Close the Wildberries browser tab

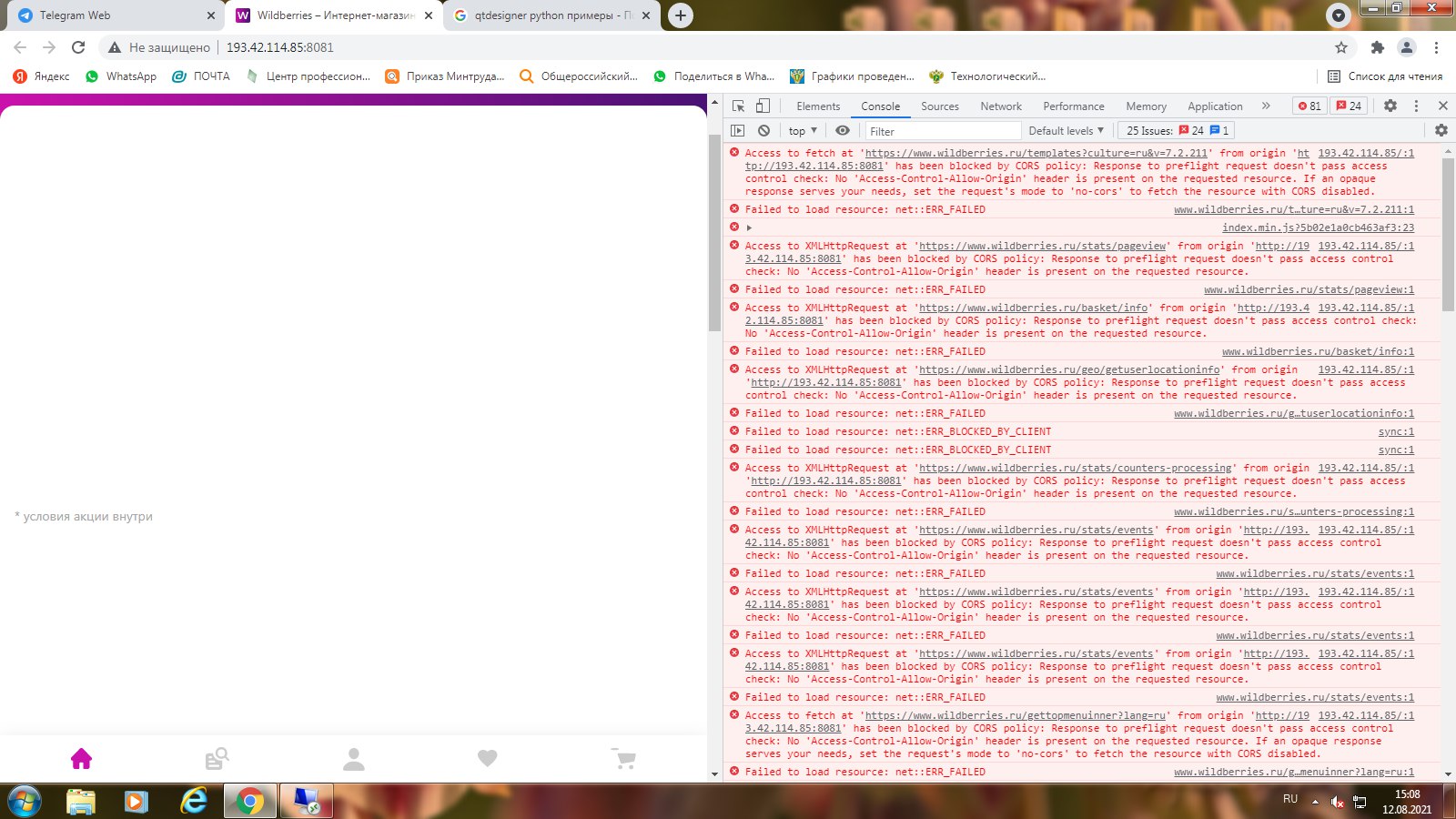429,15
